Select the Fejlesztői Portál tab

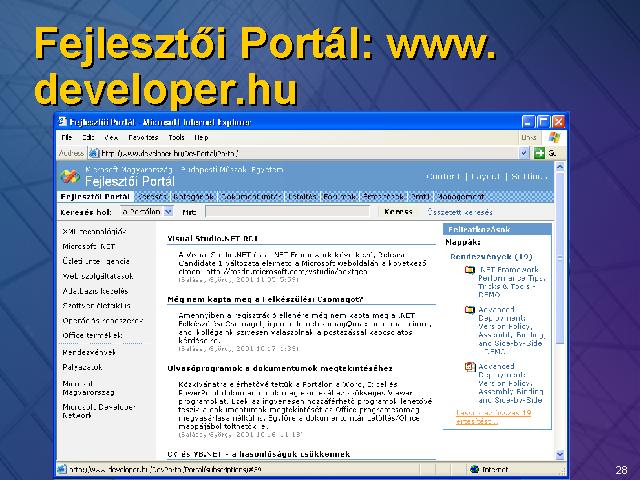(95, 197)
